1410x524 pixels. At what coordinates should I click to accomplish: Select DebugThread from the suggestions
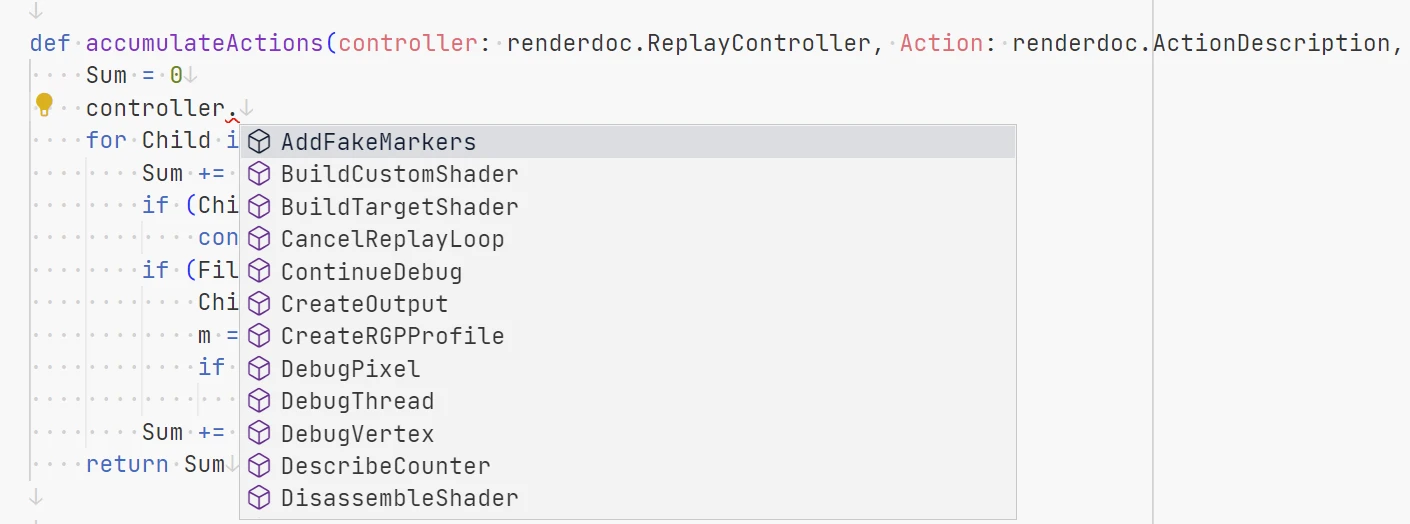pos(357,401)
